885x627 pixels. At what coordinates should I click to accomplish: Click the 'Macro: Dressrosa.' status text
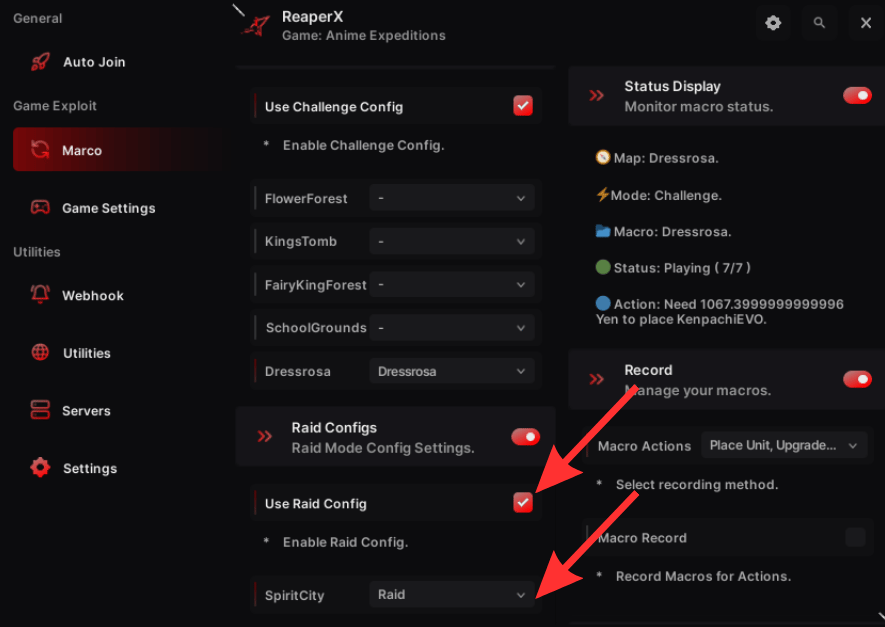[672, 231]
